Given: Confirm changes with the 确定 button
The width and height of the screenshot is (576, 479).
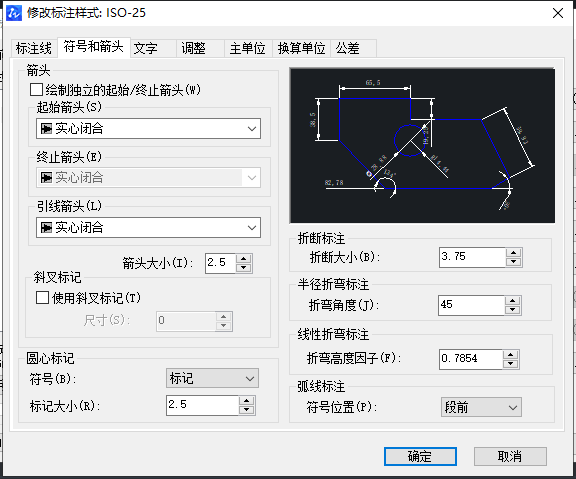Looking at the screenshot, I should [x=420, y=457].
